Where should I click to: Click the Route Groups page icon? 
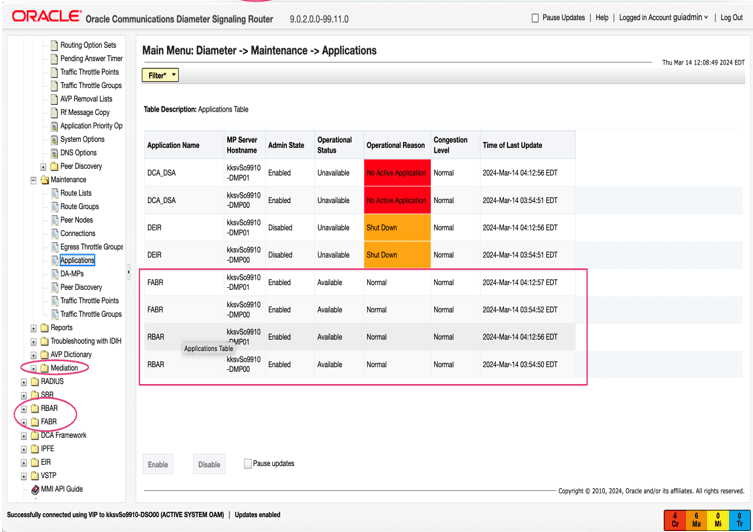(54, 206)
